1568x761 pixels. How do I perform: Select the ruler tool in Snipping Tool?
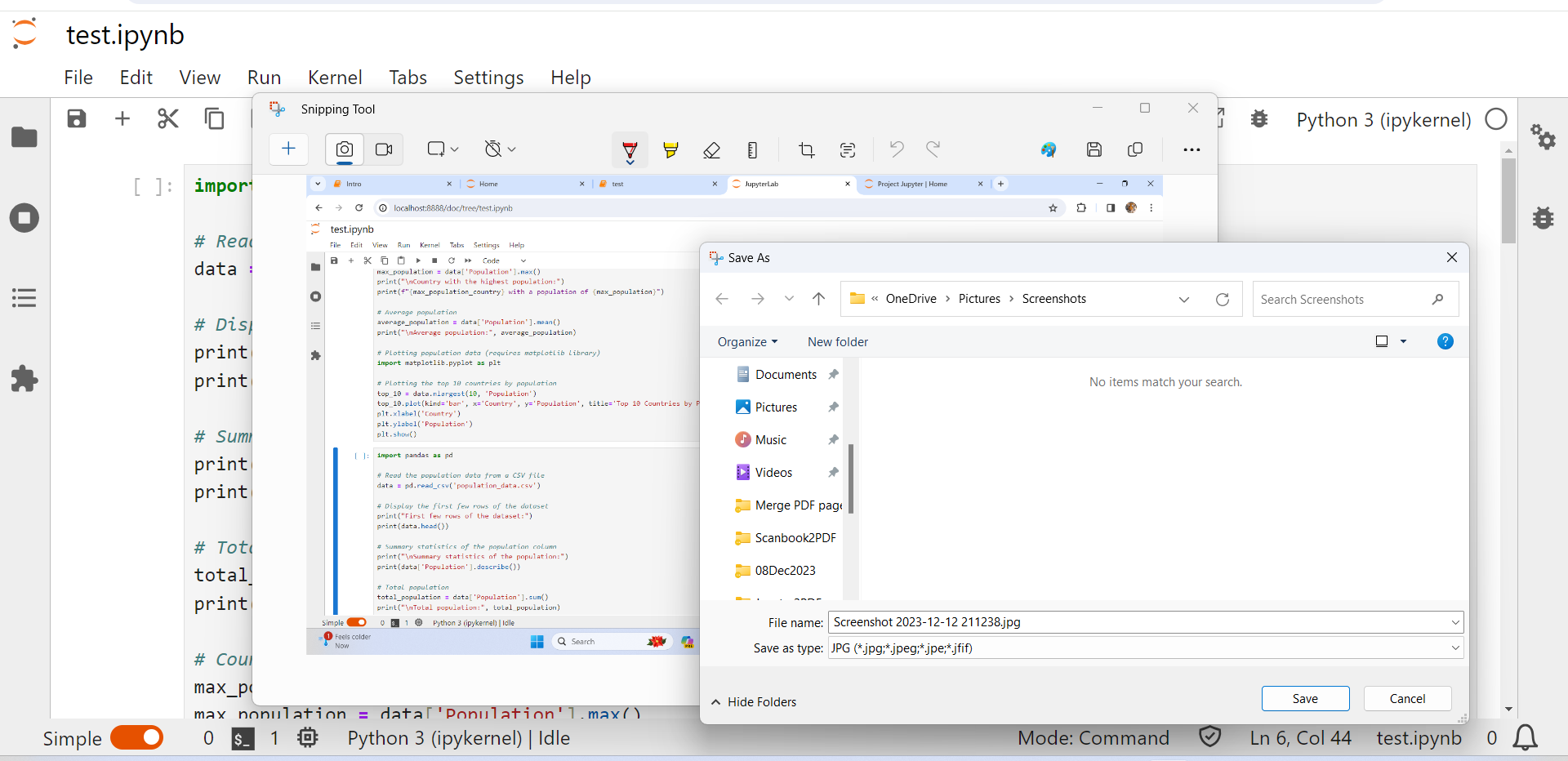pos(752,149)
